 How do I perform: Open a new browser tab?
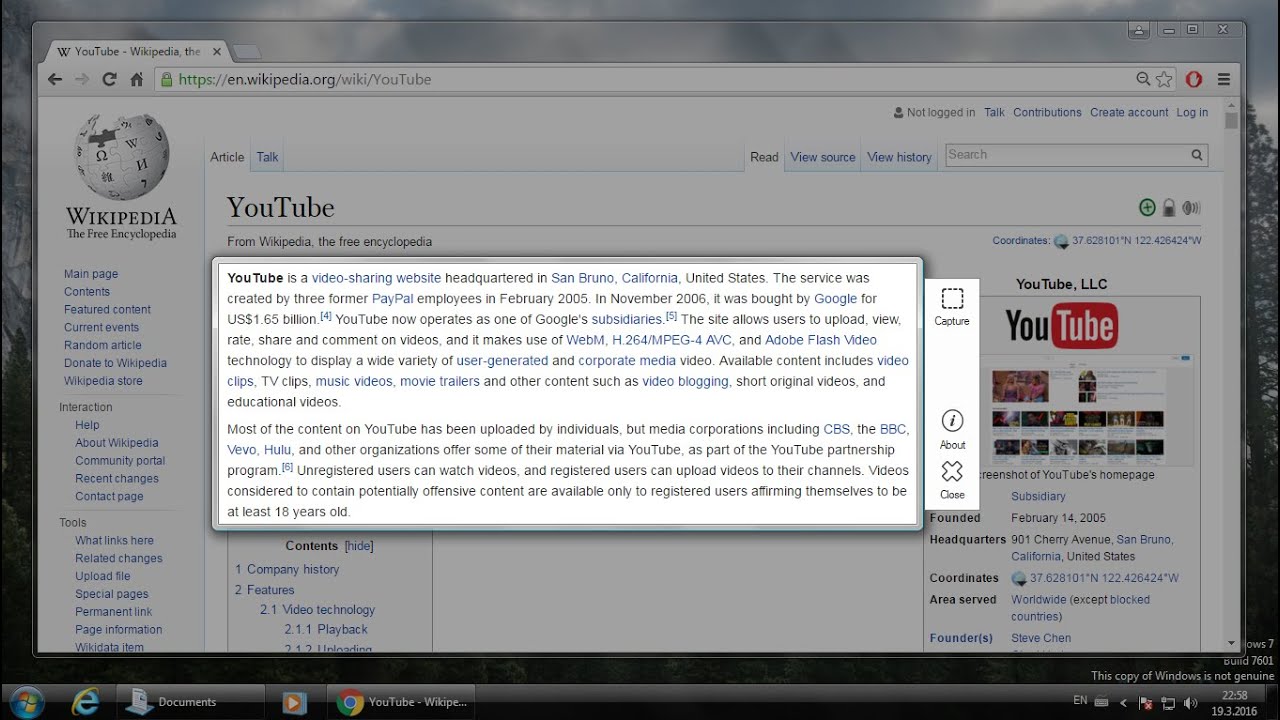pos(246,52)
